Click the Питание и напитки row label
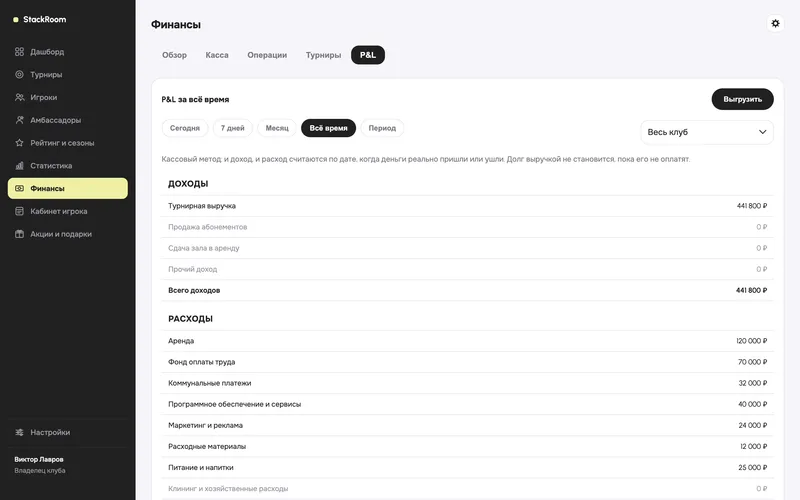 pos(201,467)
